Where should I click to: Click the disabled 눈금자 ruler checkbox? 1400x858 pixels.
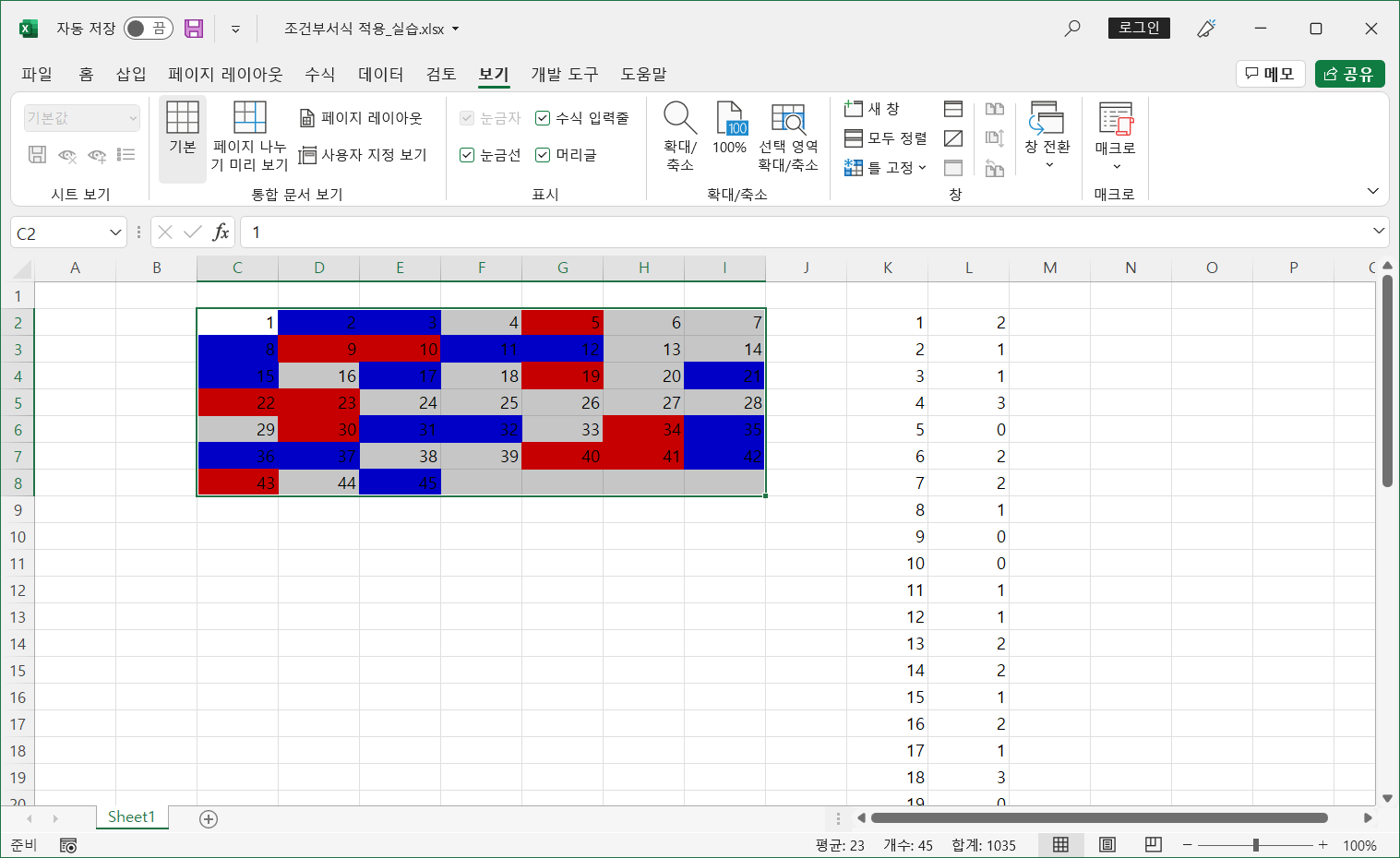[467, 118]
